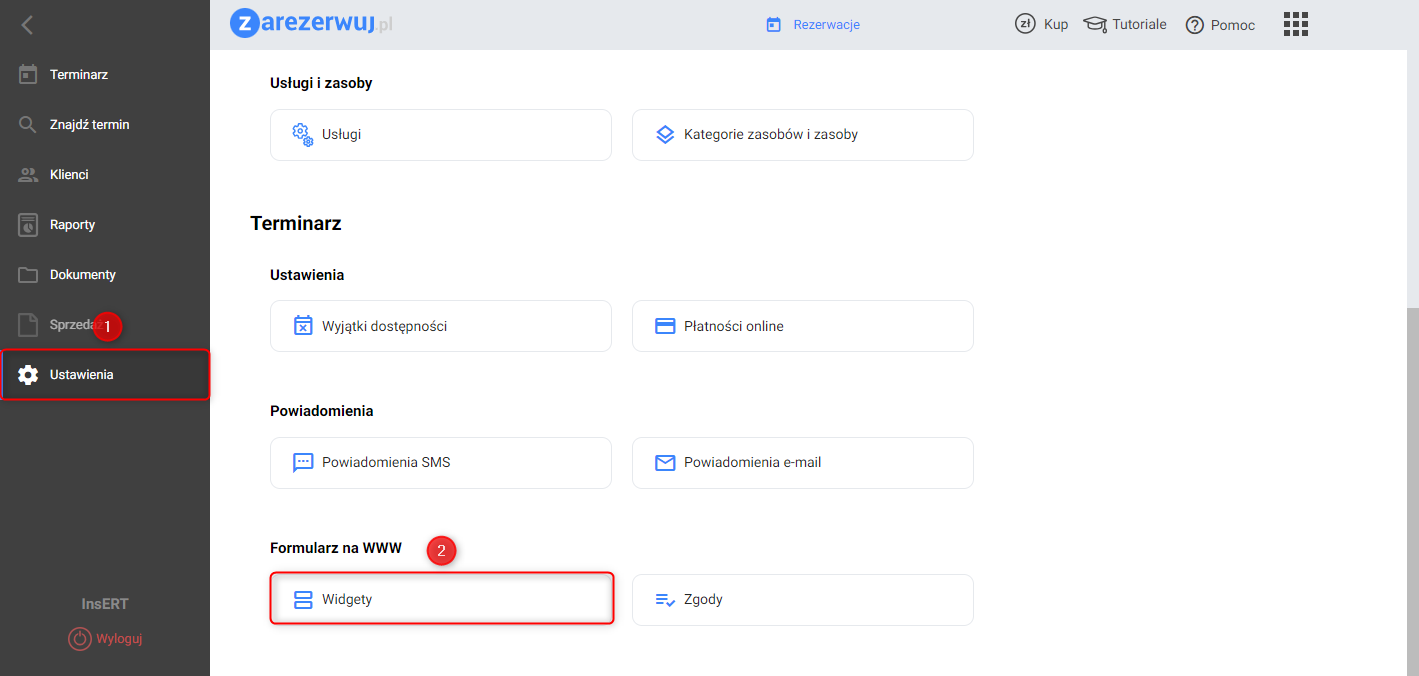This screenshot has height=676, width=1419.
Task: Click the Znajdź termin magnifier icon
Action: 28,125
